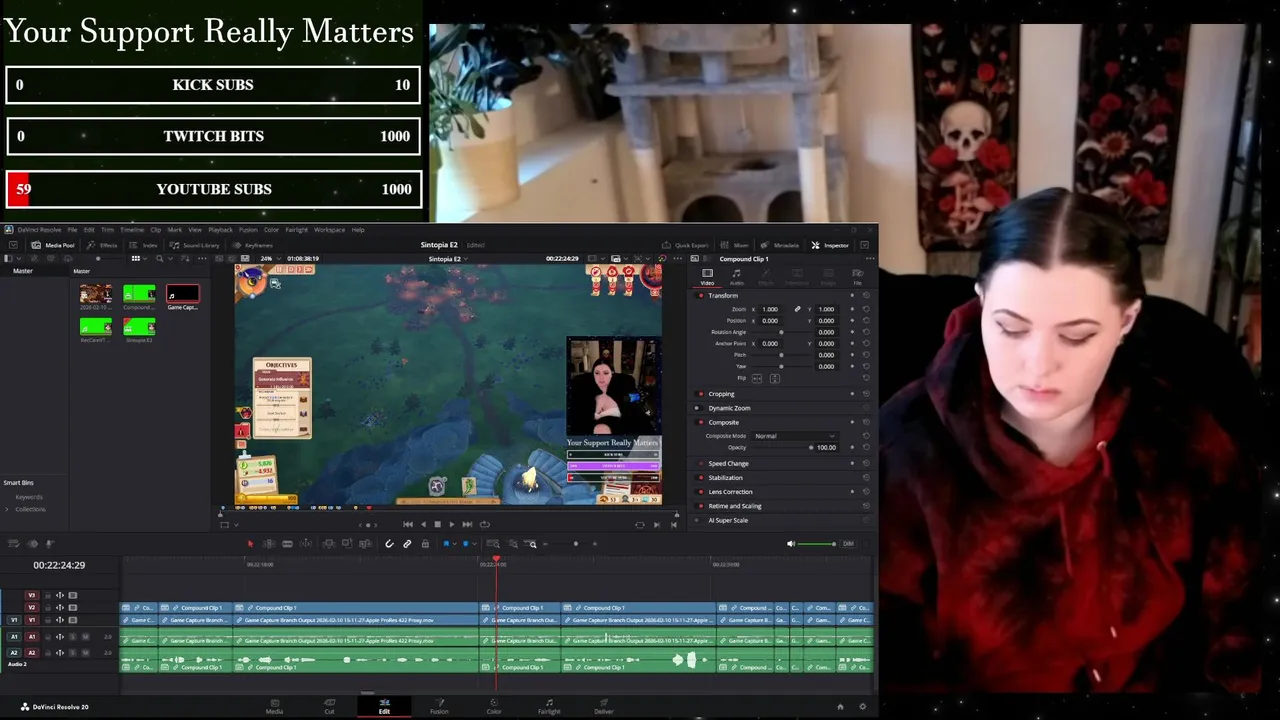Switch to the Fairlight page

point(549,706)
